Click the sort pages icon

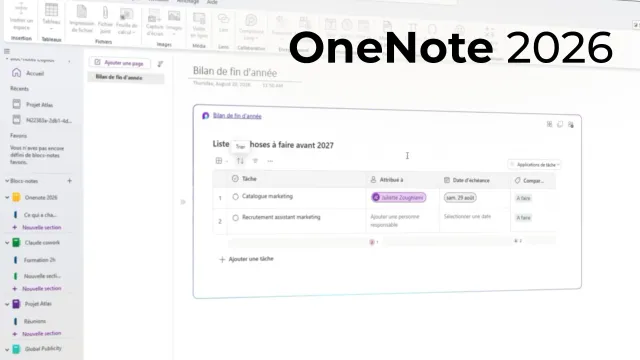coord(160,64)
